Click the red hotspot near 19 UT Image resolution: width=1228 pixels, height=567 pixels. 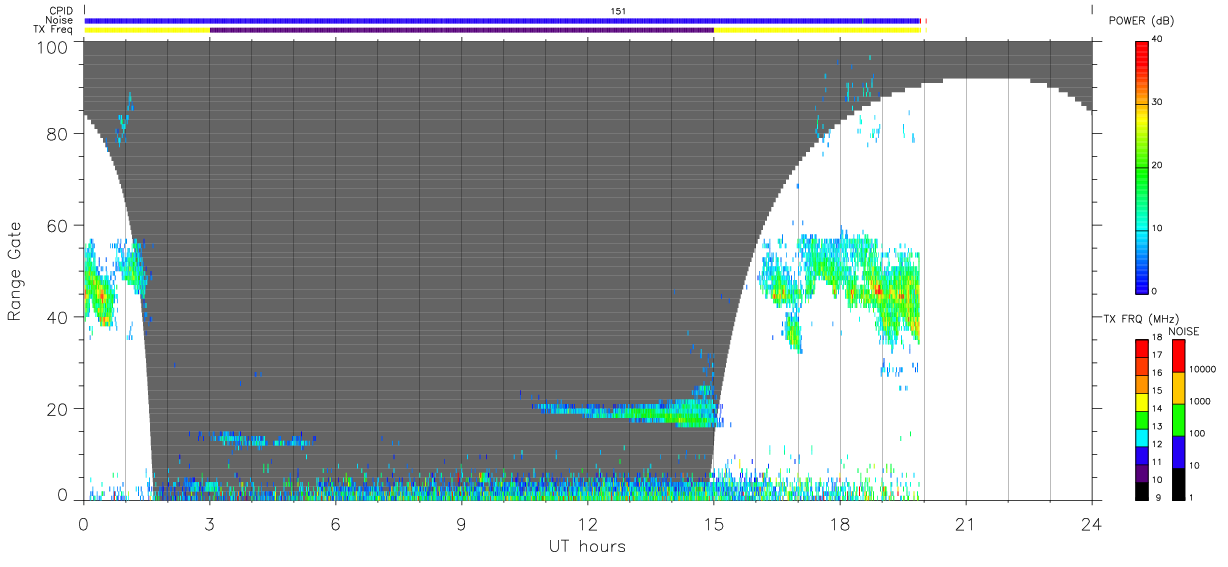(x=877, y=289)
